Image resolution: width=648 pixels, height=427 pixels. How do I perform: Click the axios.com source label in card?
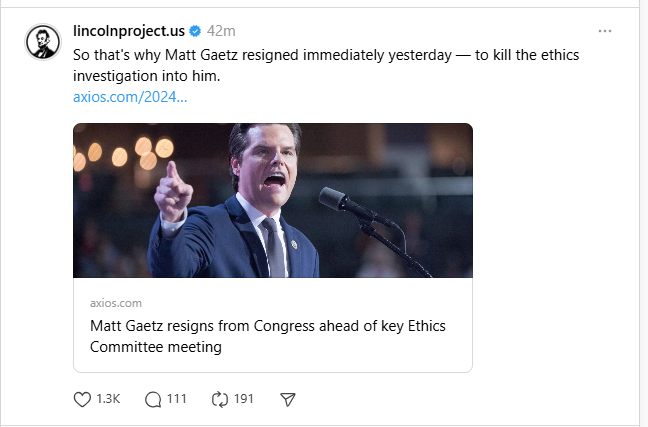(x=116, y=302)
